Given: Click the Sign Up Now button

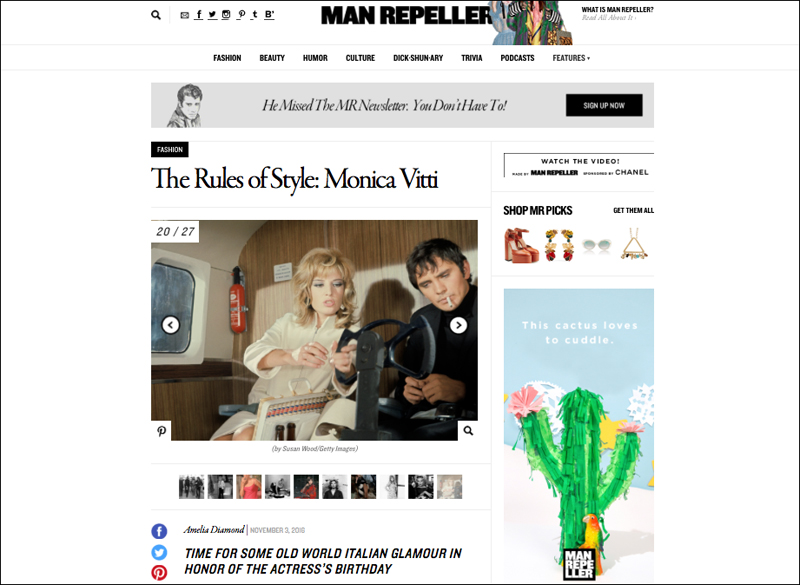Looking at the screenshot, I should tap(604, 106).
